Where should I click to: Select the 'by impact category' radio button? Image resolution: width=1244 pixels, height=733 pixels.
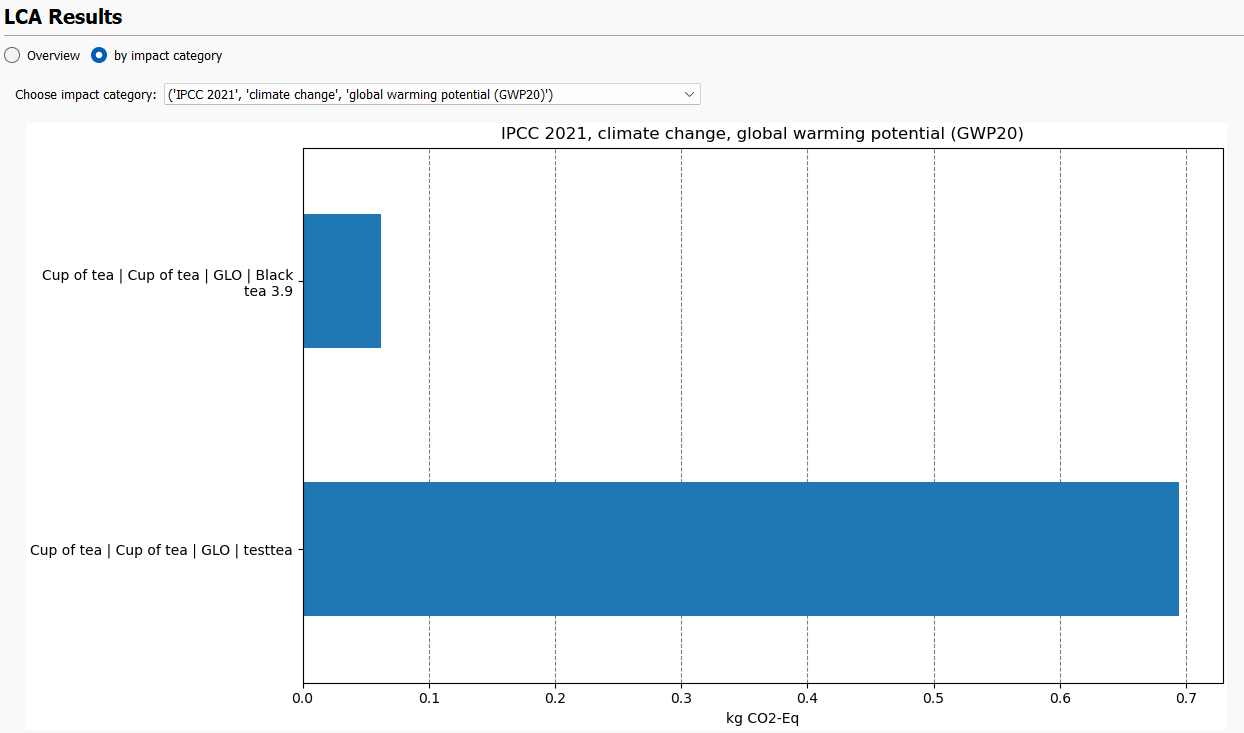98,55
